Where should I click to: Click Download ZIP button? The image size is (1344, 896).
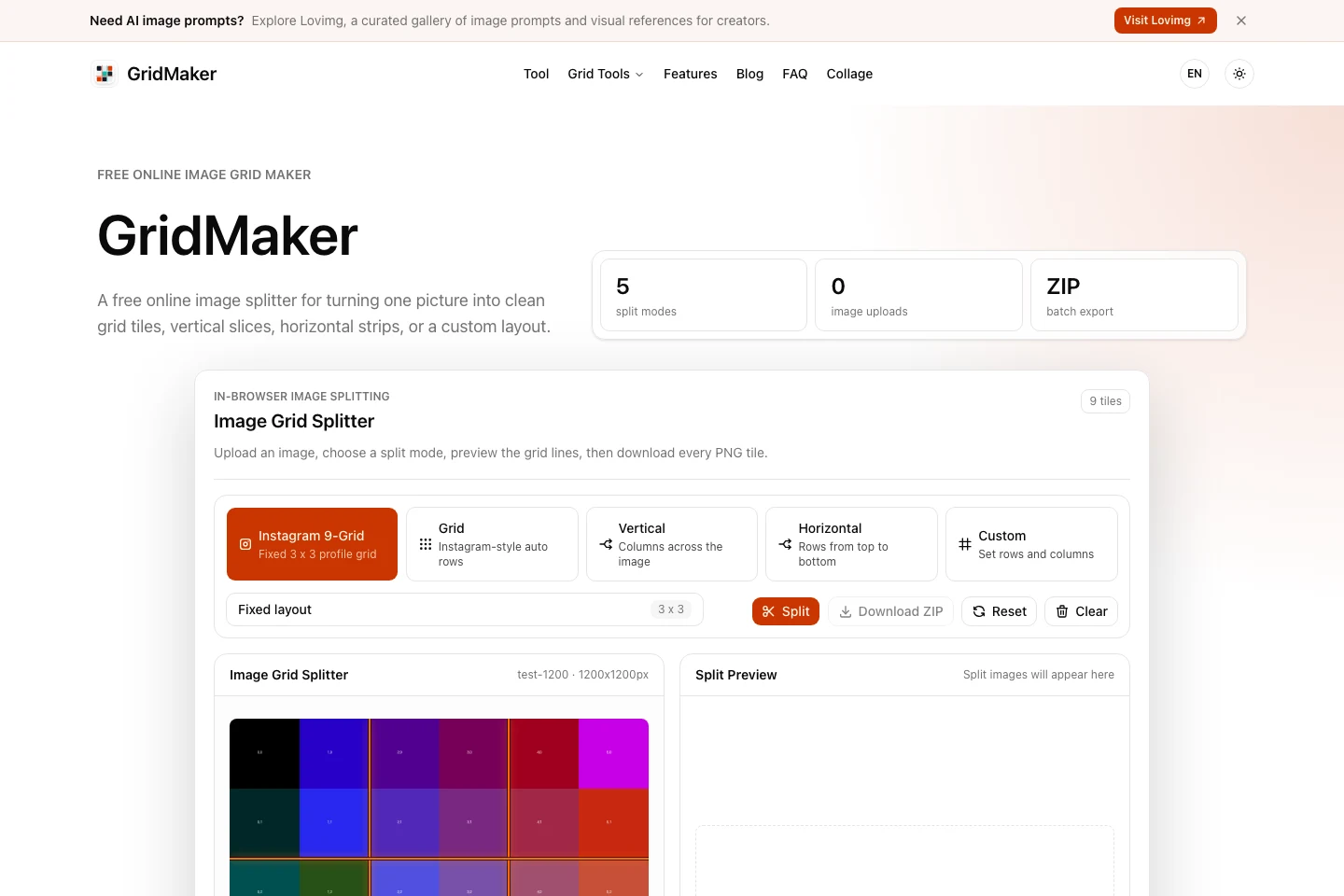pos(890,611)
